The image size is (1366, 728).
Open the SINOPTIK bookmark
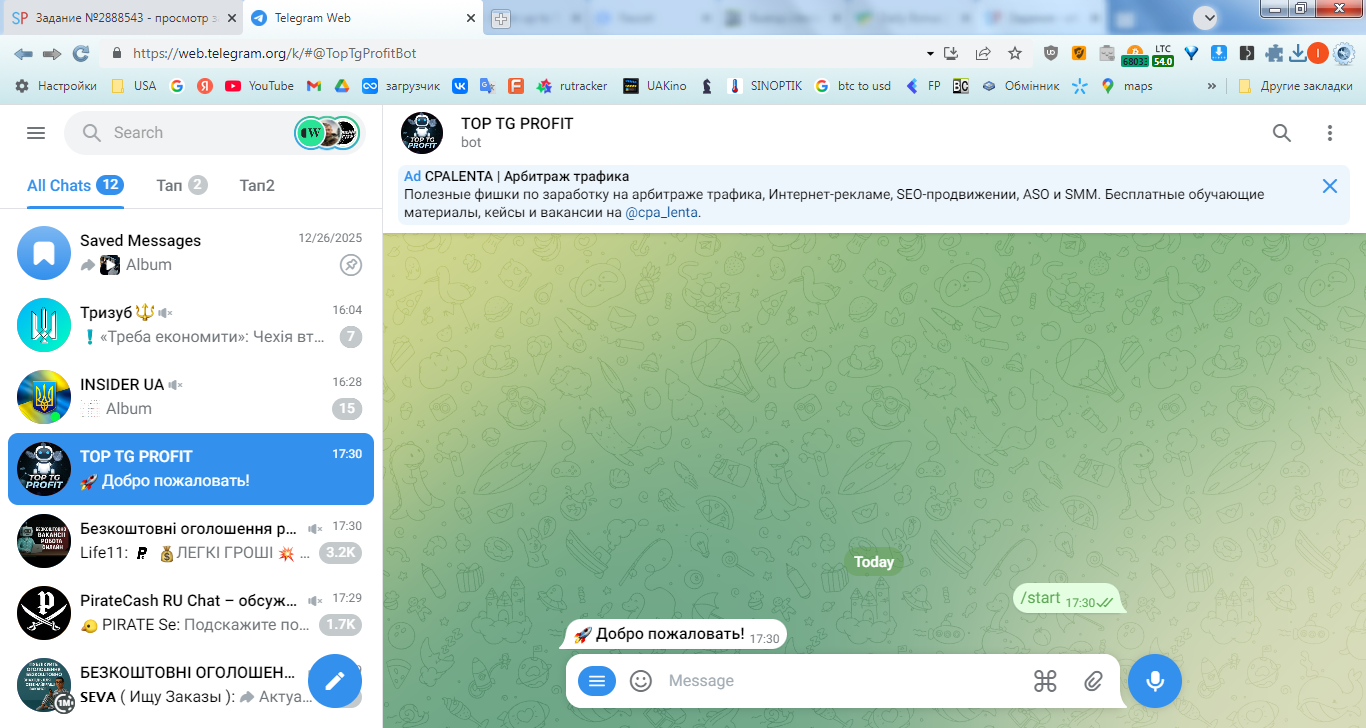click(x=765, y=86)
